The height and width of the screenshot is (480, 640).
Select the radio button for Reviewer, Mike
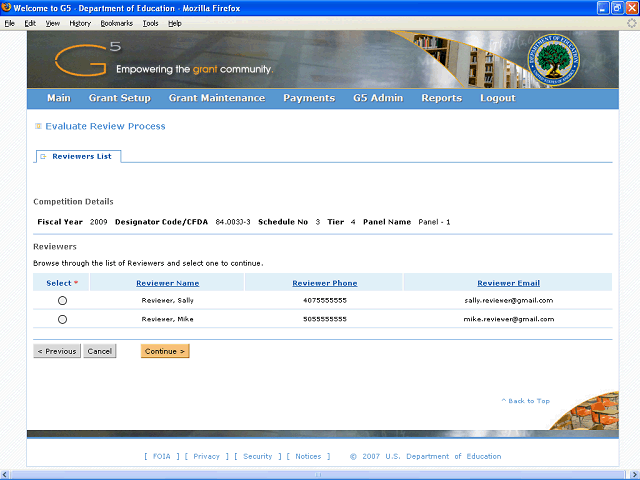point(62,319)
